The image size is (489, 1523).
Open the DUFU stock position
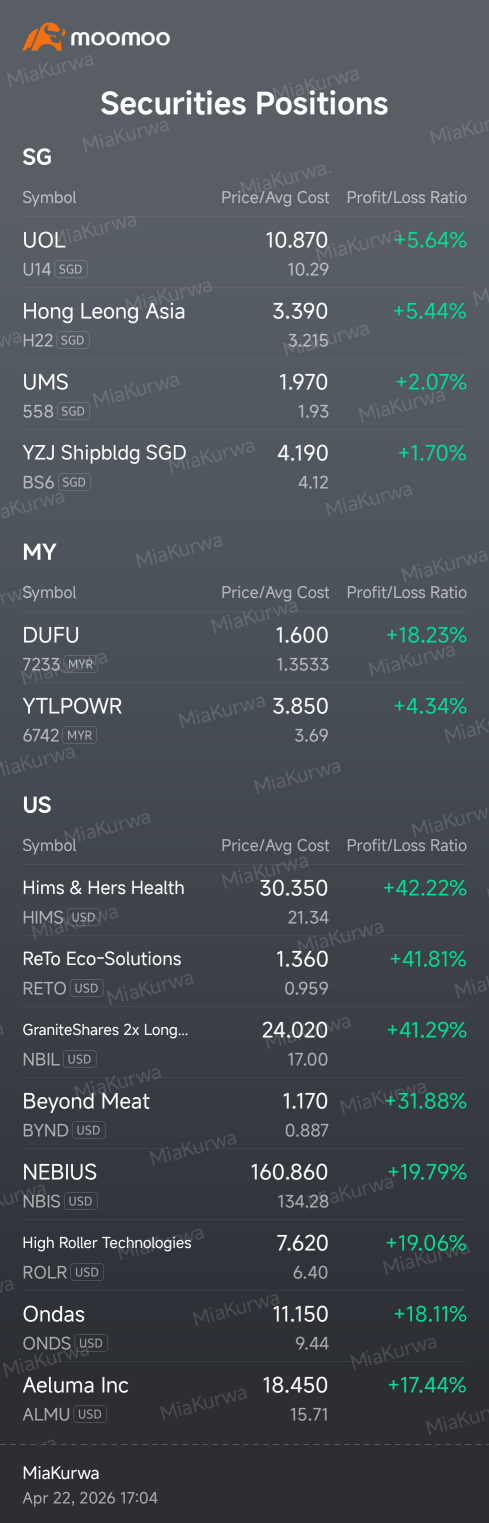click(244, 648)
